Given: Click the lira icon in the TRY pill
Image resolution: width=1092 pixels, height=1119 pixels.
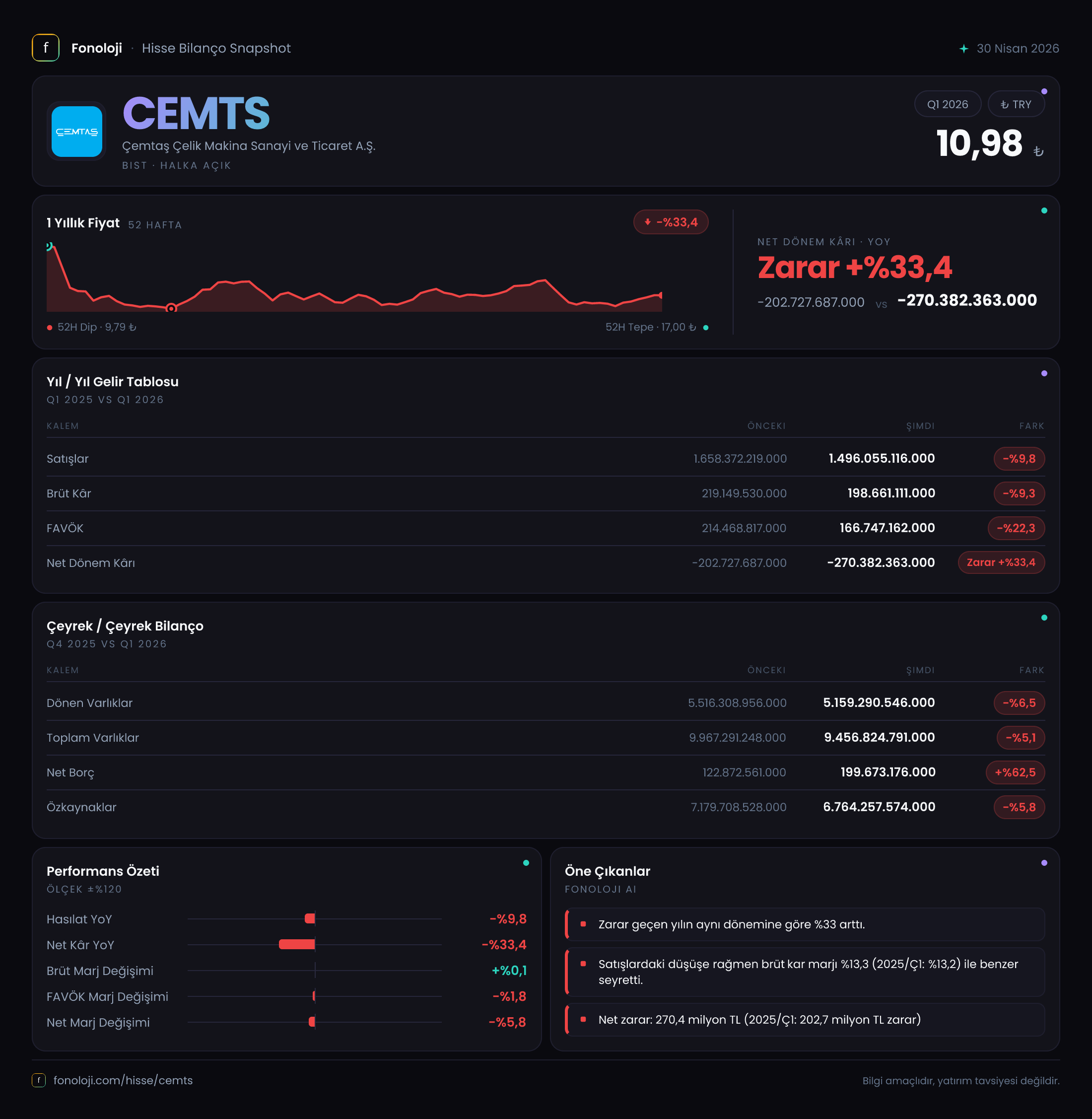Looking at the screenshot, I should (1004, 104).
